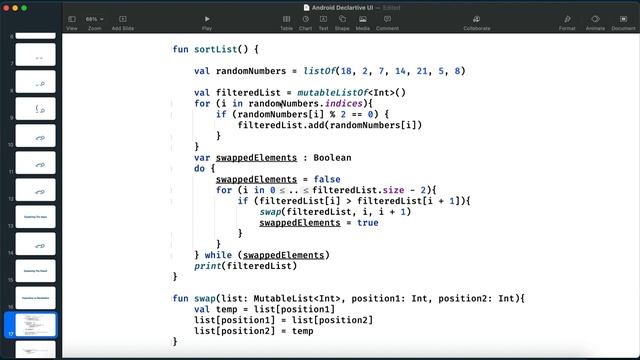Image resolution: width=640 pixels, height=360 pixels.
Task: Open the Document inspector
Action: point(623,23)
